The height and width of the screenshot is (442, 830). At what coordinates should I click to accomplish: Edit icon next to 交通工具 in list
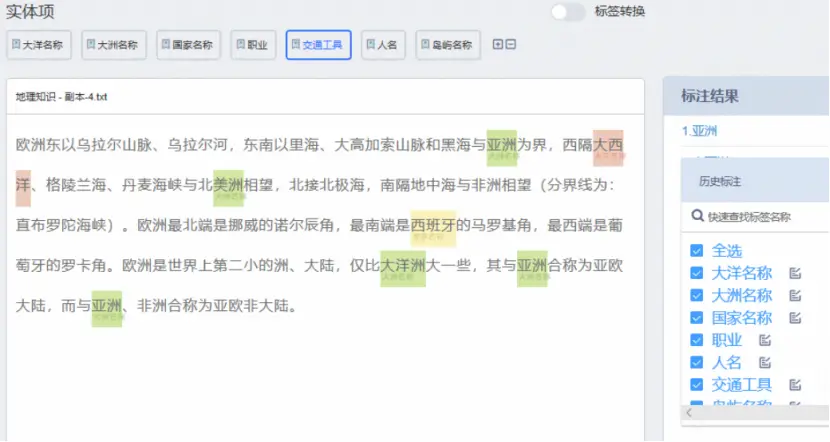(x=795, y=384)
